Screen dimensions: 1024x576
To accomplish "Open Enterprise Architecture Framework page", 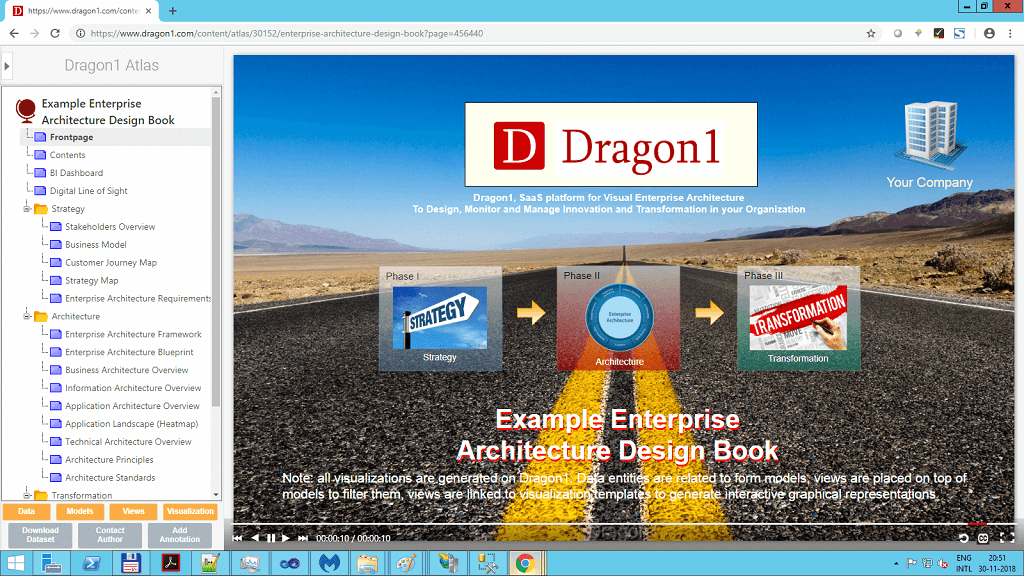I will pos(133,334).
